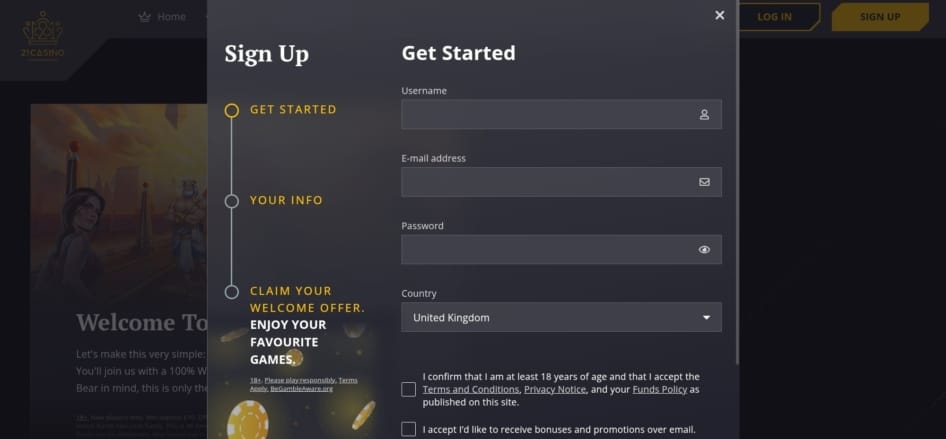The height and width of the screenshot is (439, 946).
Task: Click the Your Info step circle
Action: [x=232, y=201]
